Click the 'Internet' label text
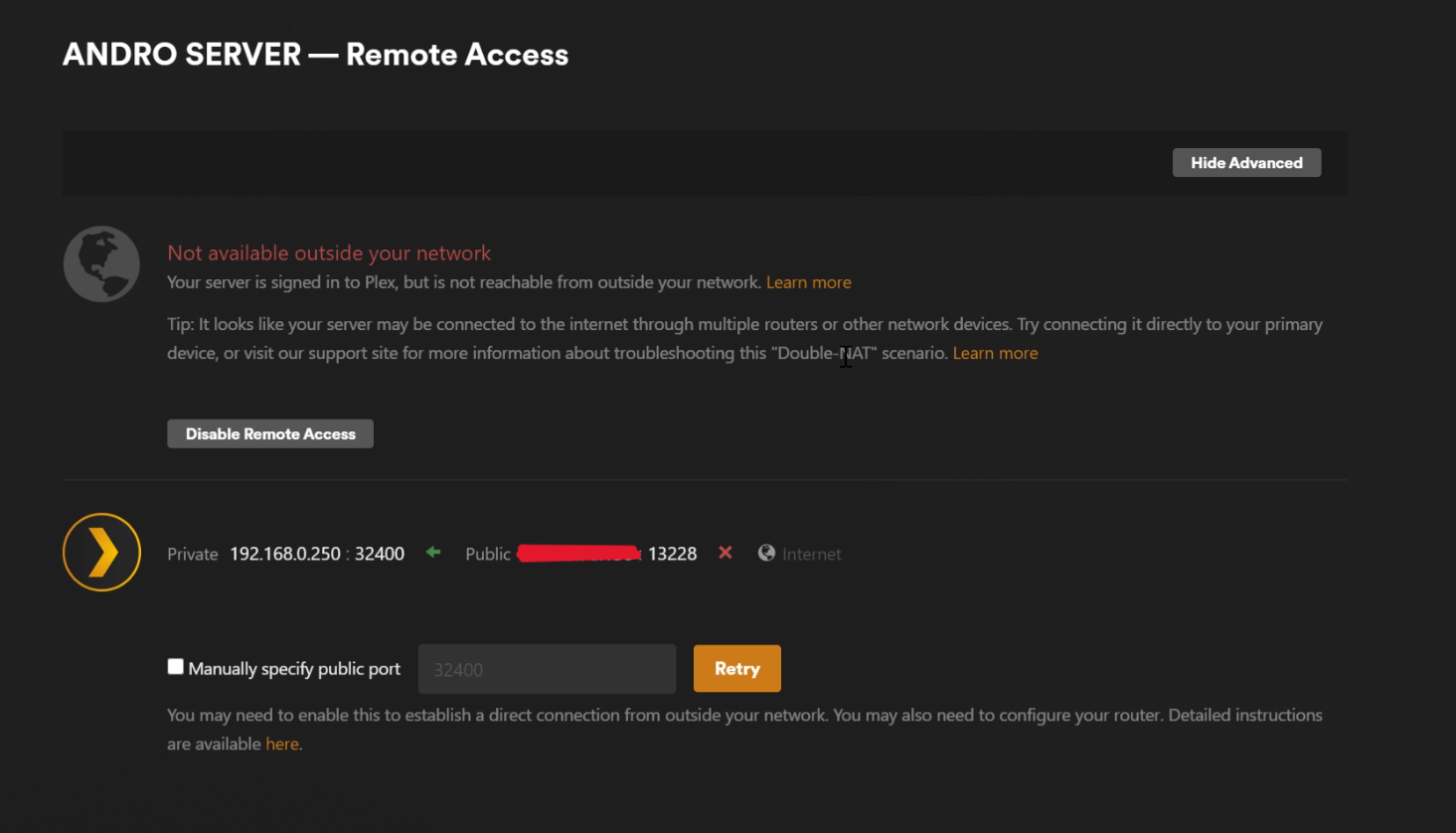This screenshot has width=1456, height=833. (811, 554)
